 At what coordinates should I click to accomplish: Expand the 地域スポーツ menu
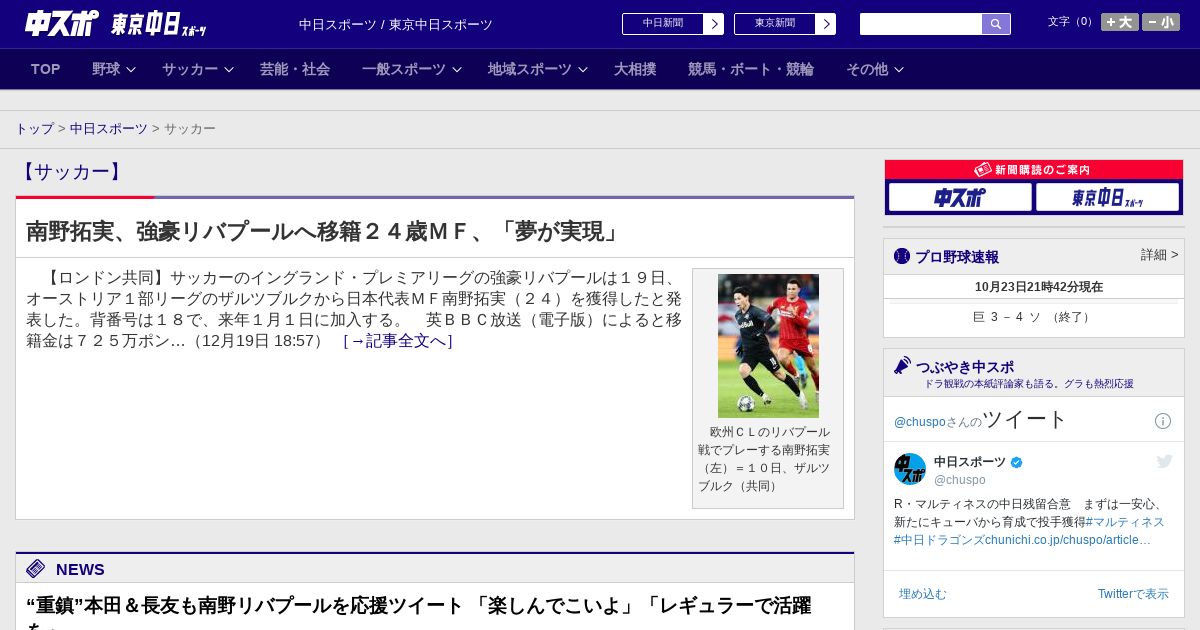tap(538, 69)
